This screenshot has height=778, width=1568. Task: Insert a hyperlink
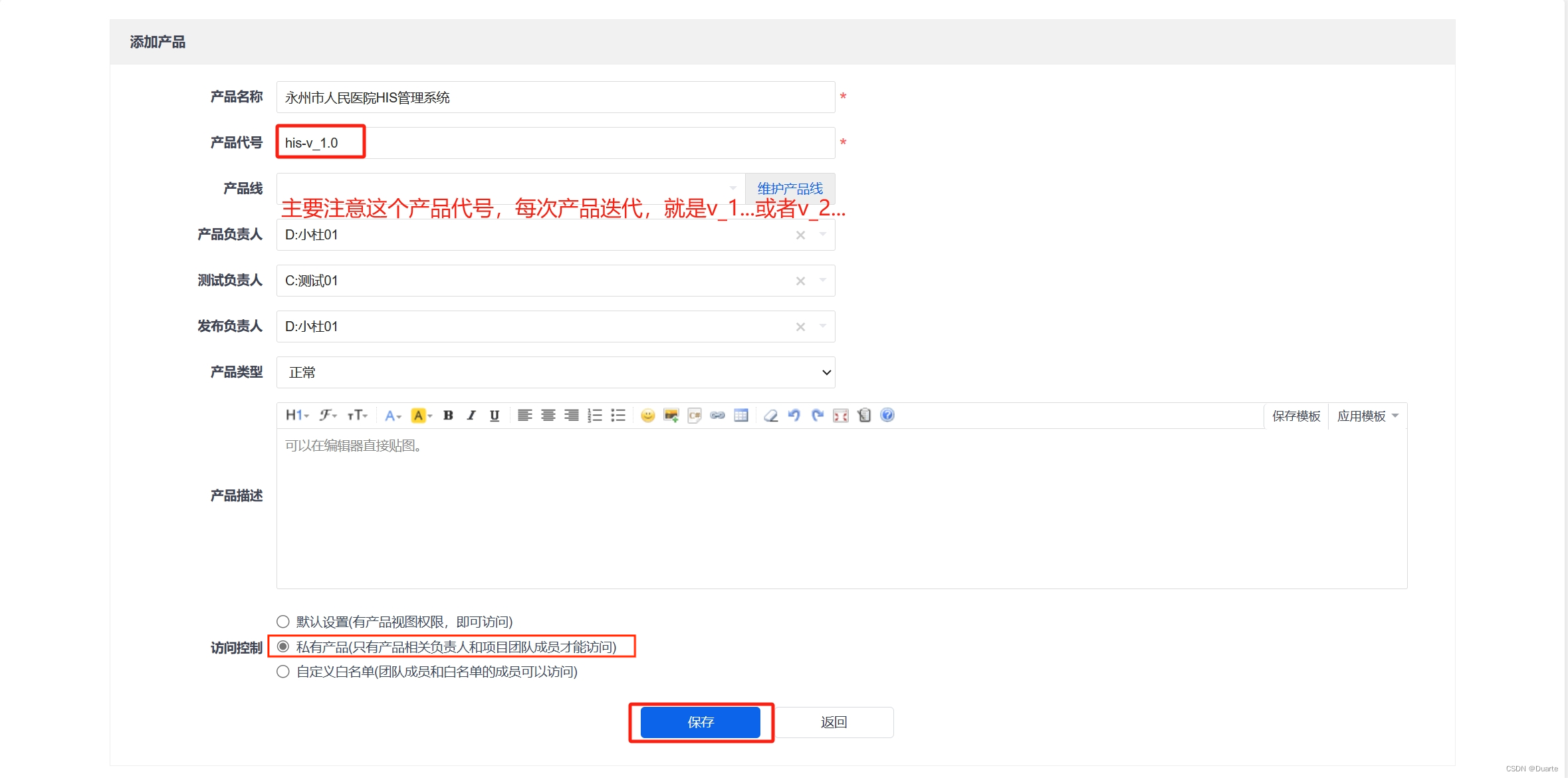tap(718, 416)
